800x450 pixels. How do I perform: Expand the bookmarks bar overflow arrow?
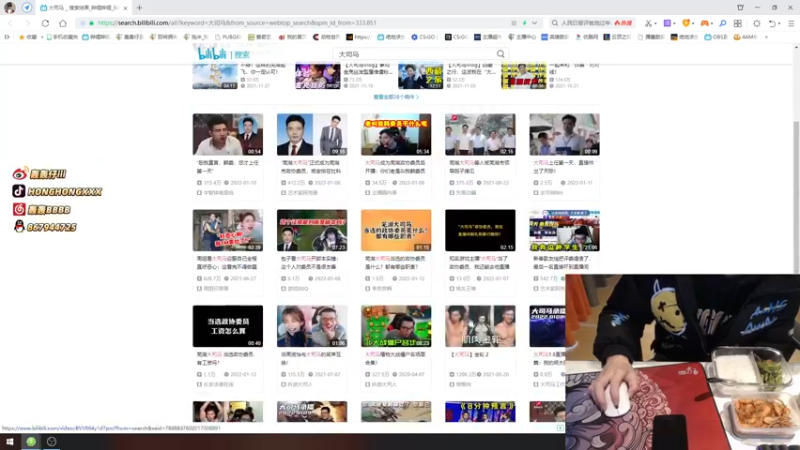click(x=766, y=37)
